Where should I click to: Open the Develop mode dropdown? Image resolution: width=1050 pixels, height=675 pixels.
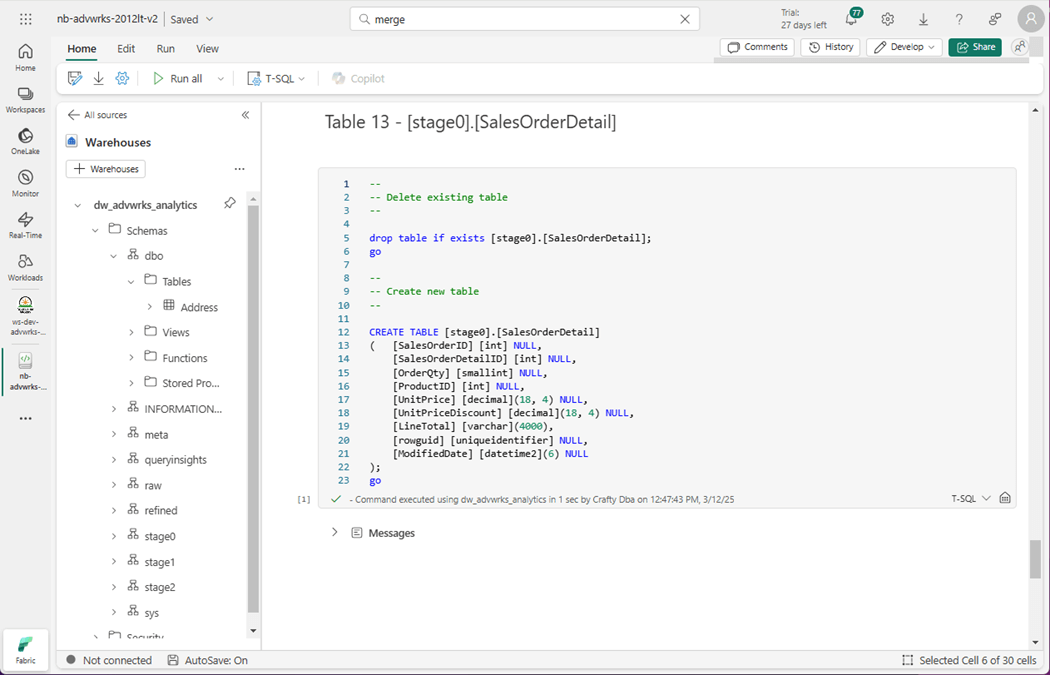905,47
